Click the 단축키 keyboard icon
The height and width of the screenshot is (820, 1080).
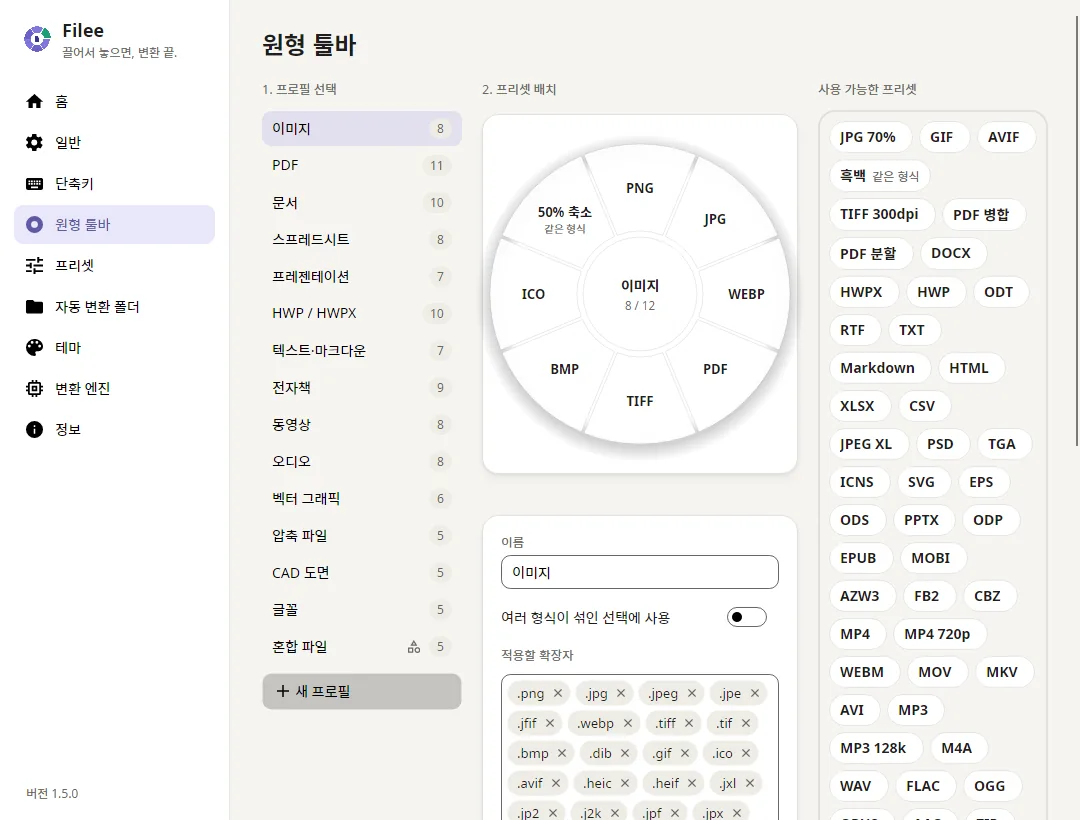tap(34, 184)
